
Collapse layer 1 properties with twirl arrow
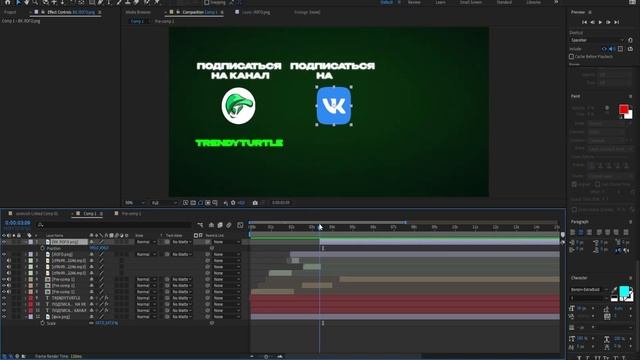coord(26,242)
